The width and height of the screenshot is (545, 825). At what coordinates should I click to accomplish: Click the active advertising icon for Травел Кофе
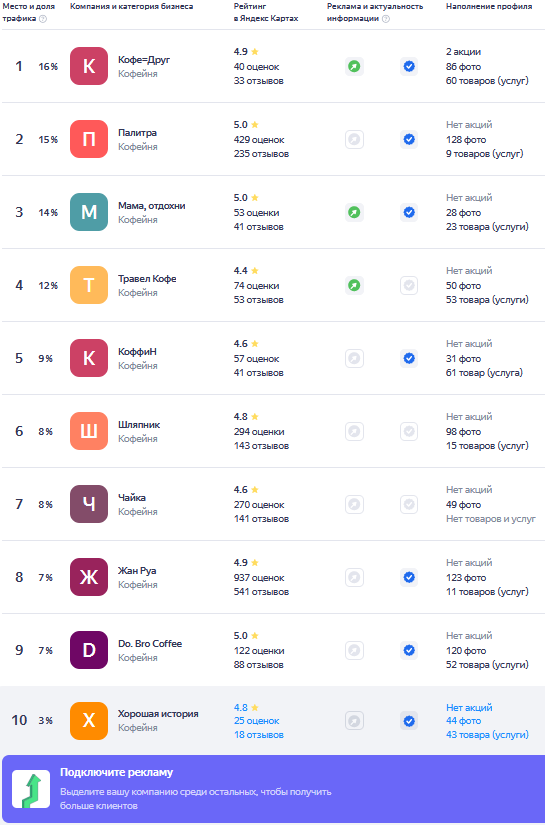(x=354, y=286)
